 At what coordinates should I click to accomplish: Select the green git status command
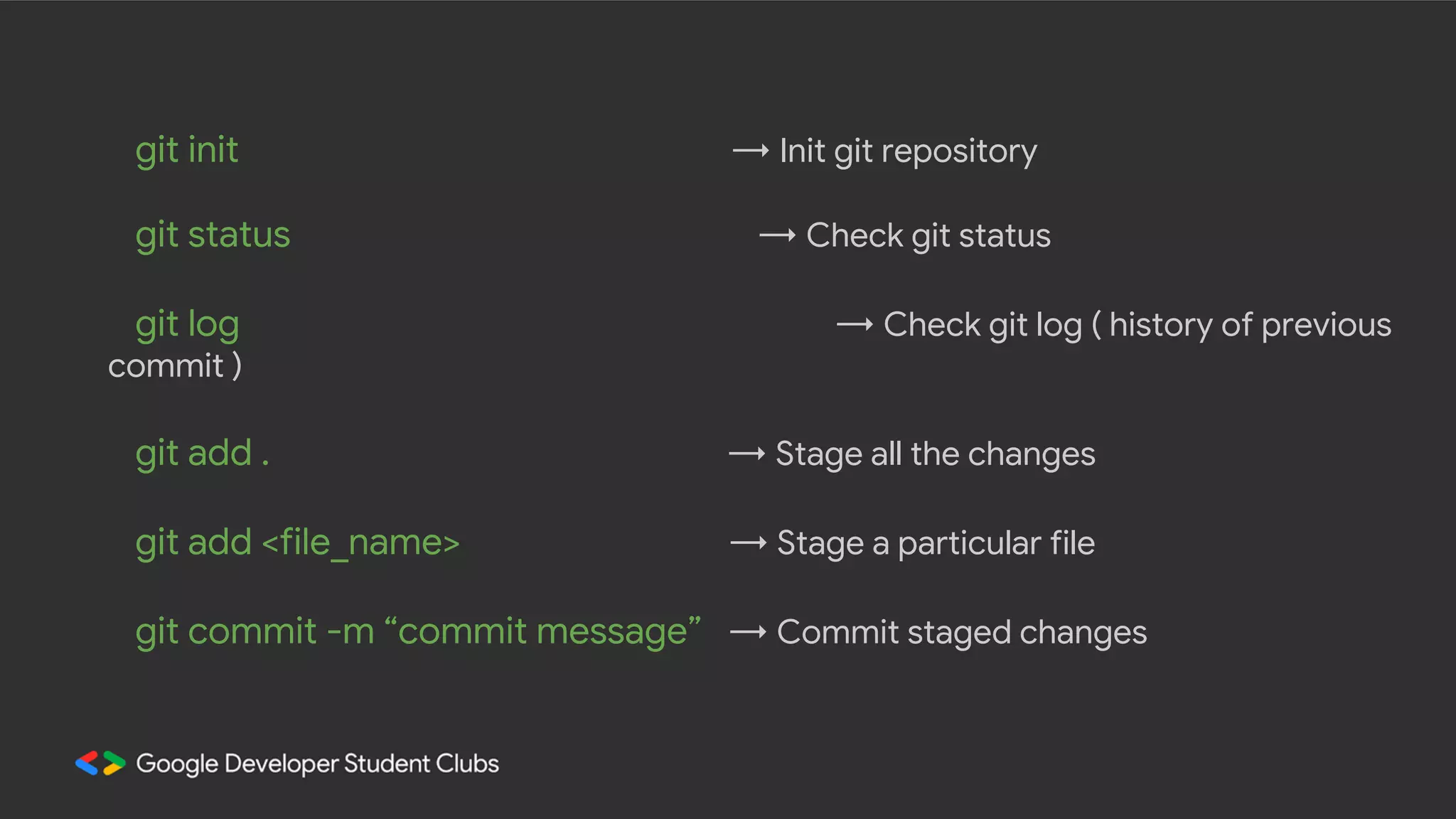(213, 235)
